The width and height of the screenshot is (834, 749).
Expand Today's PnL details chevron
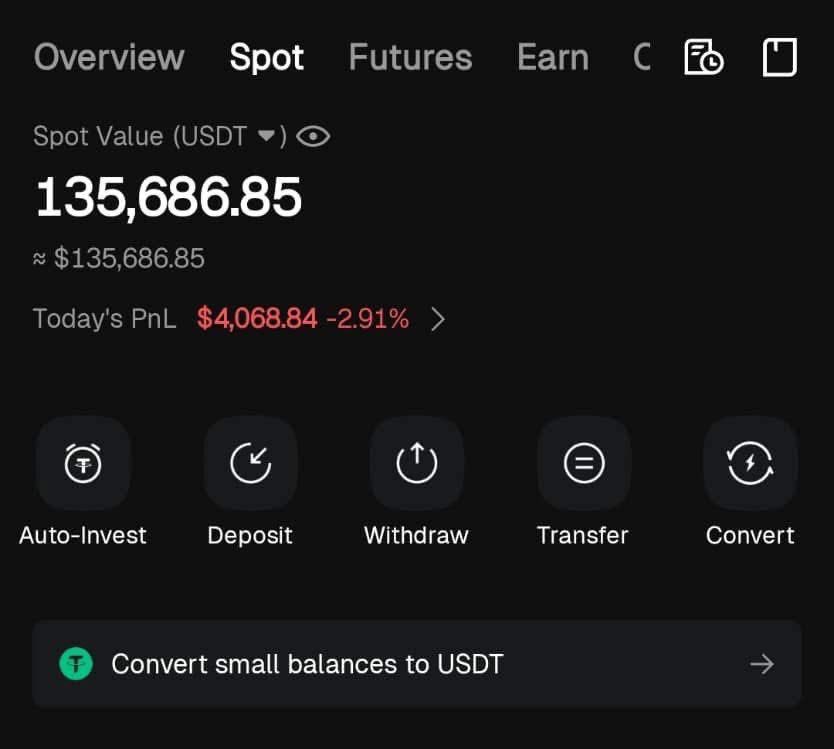pyautogui.click(x=437, y=319)
